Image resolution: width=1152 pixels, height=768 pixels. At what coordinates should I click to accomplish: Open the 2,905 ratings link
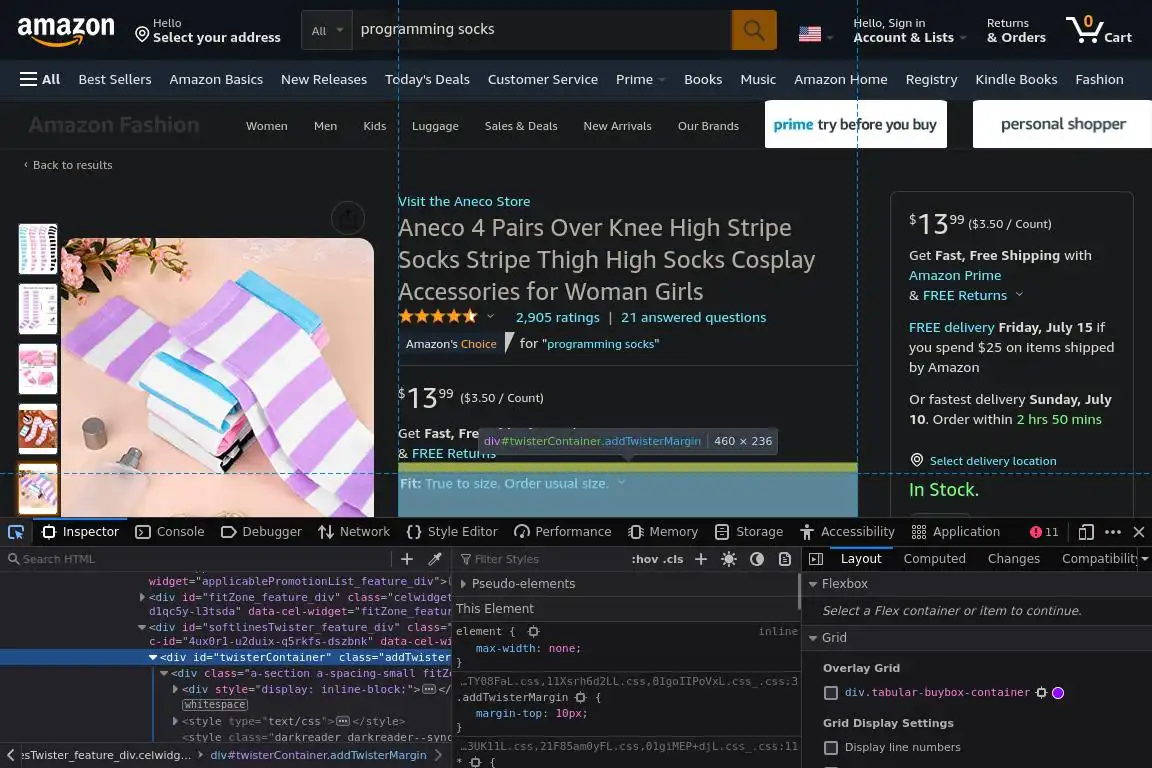pos(558,317)
